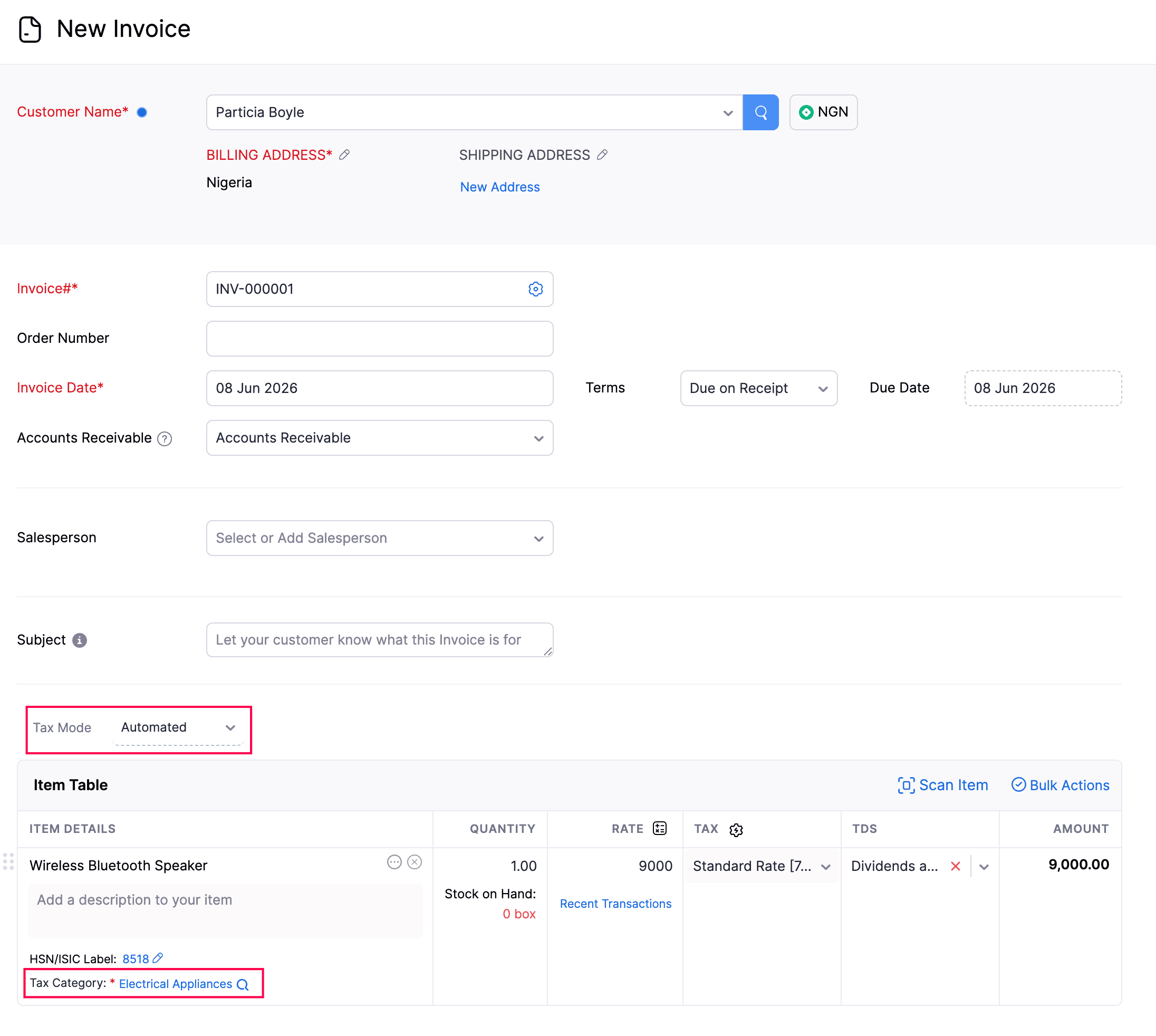Image resolution: width=1156 pixels, height=1036 pixels.
Task: Open the Salesperson dropdown
Action: (x=380, y=538)
